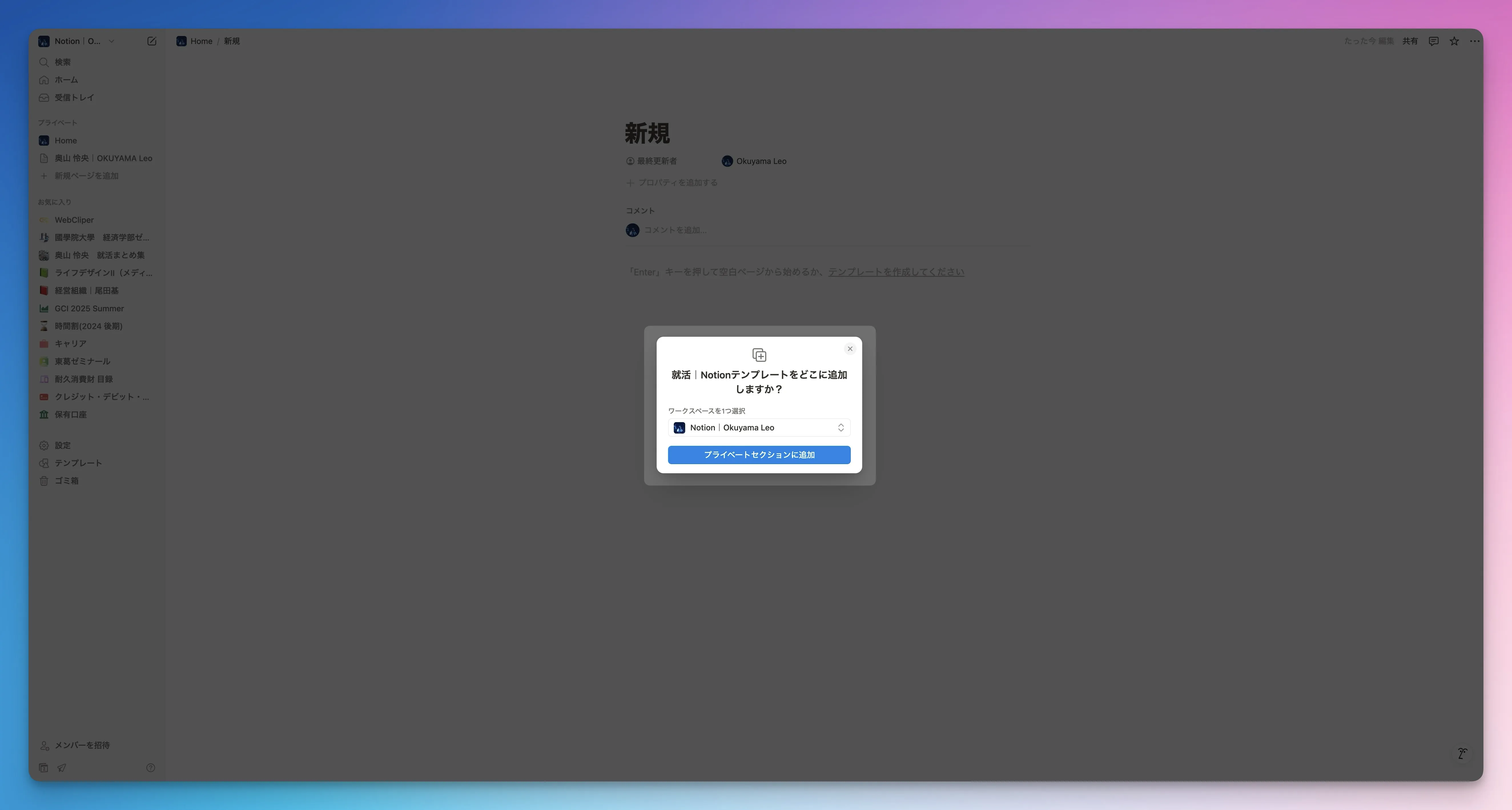The height and width of the screenshot is (810, 1512).
Task: Open the calendar icon in sidebar footer
Action: pos(43,768)
